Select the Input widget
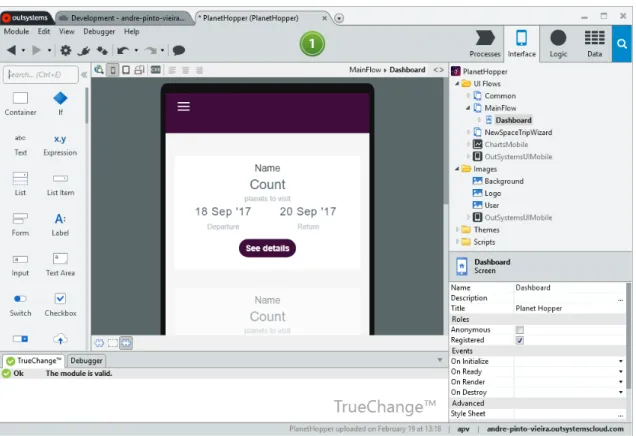The height and width of the screenshot is (436, 636). coord(20,265)
